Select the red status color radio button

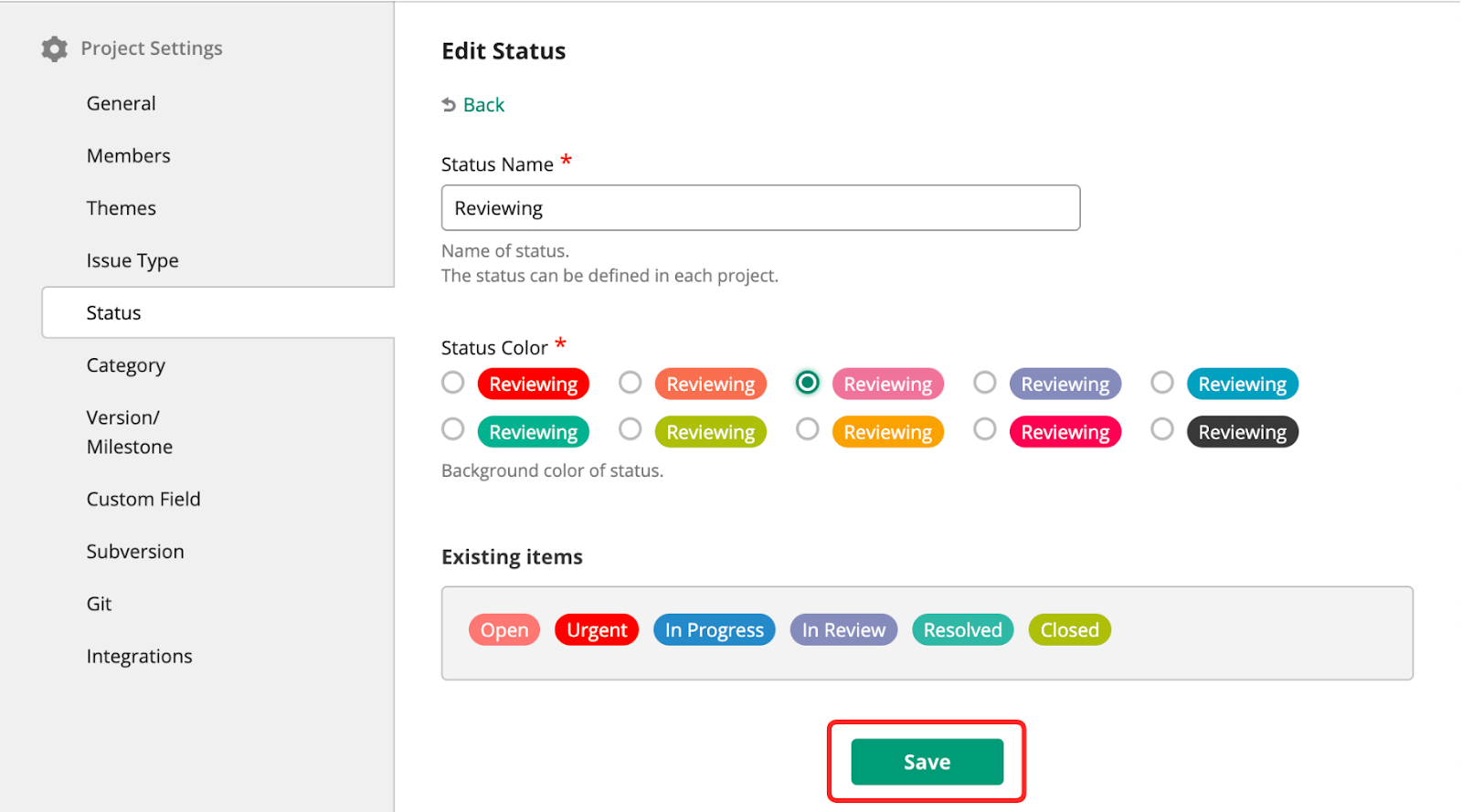pos(453,383)
